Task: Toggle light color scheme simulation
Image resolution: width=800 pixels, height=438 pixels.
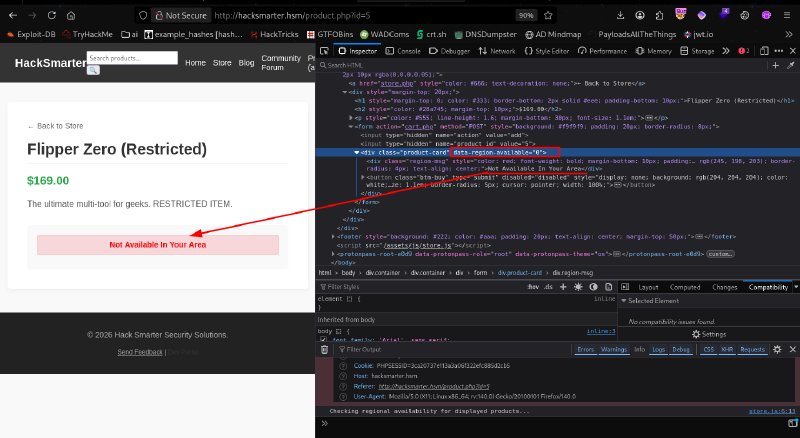Action: click(578, 287)
